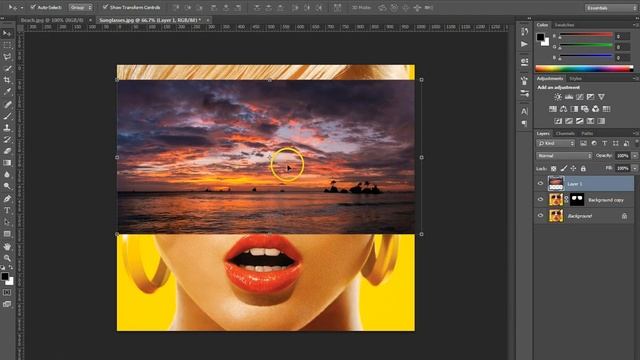Open the Character panel icon
This screenshot has width=640, height=360.
(524, 111)
